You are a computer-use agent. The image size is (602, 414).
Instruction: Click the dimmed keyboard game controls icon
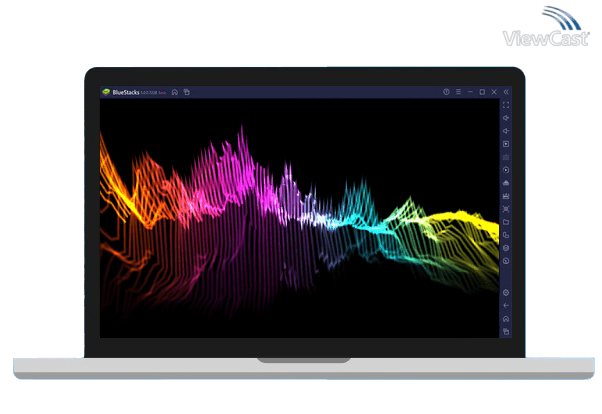click(x=506, y=157)
